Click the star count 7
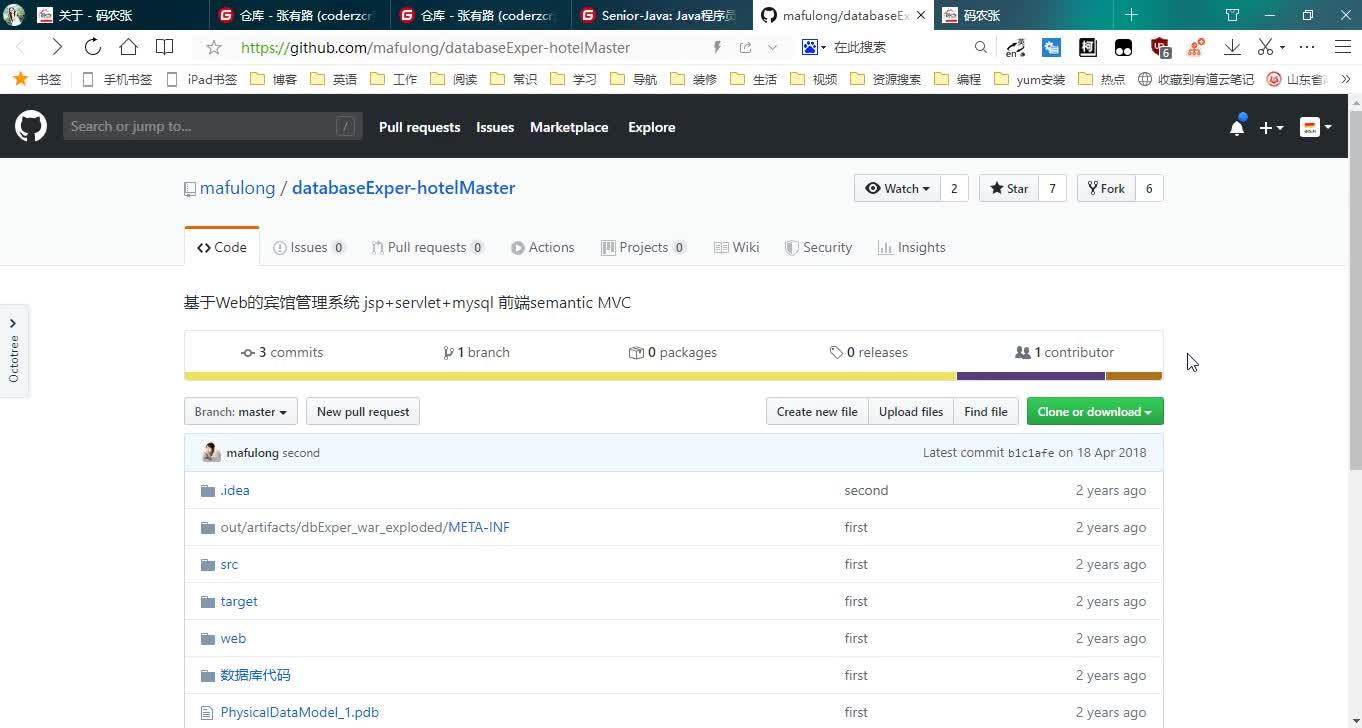1362x728 pixels. coord(1052,188)
